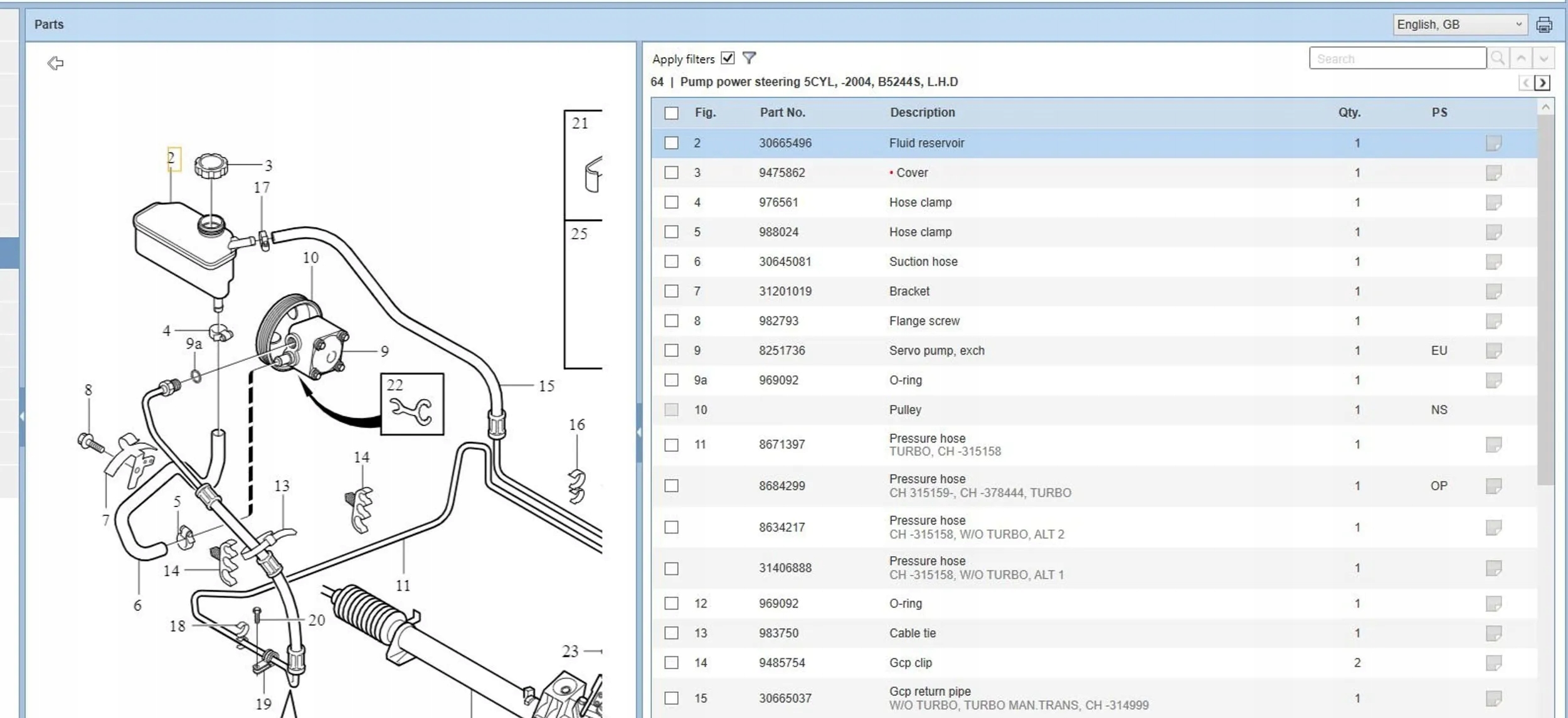This screenshot has width=1568, height=718.
Task: Open note icon for Fluid reservoir row
Action: pyautogui.click(x=1493, y=143)
